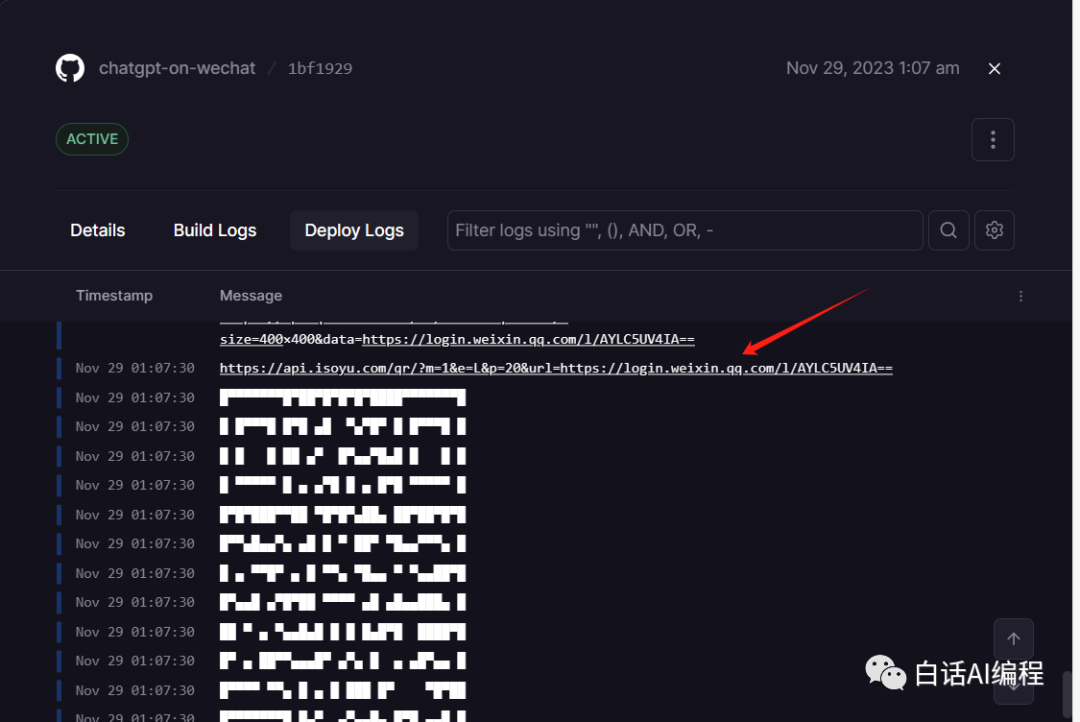The width and height of the screenshot is (1080, 722).
Task: Open the size=400x400 weixin login link
Action: pos(457,339)
